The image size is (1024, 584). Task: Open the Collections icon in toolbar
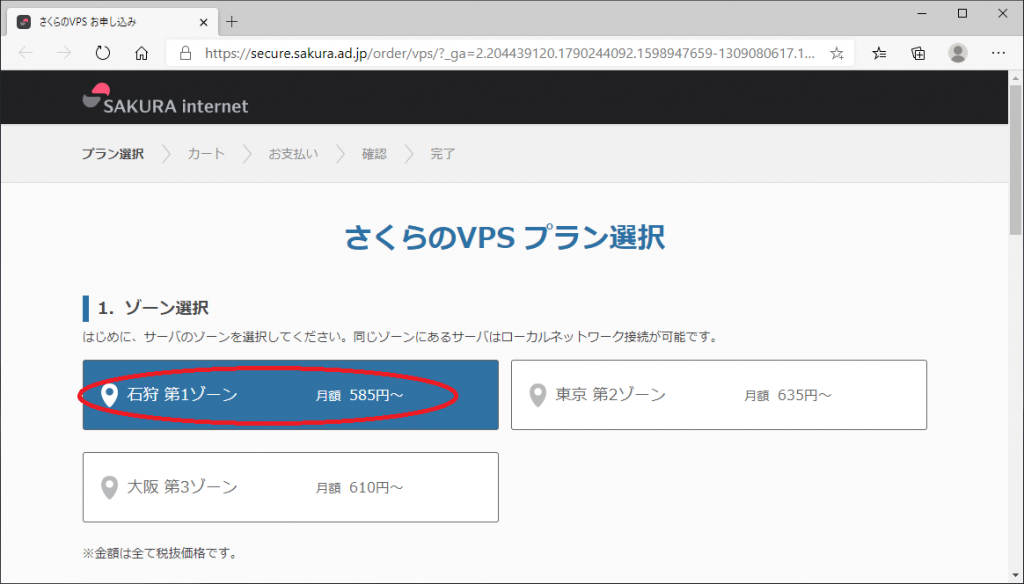[918, 53]
